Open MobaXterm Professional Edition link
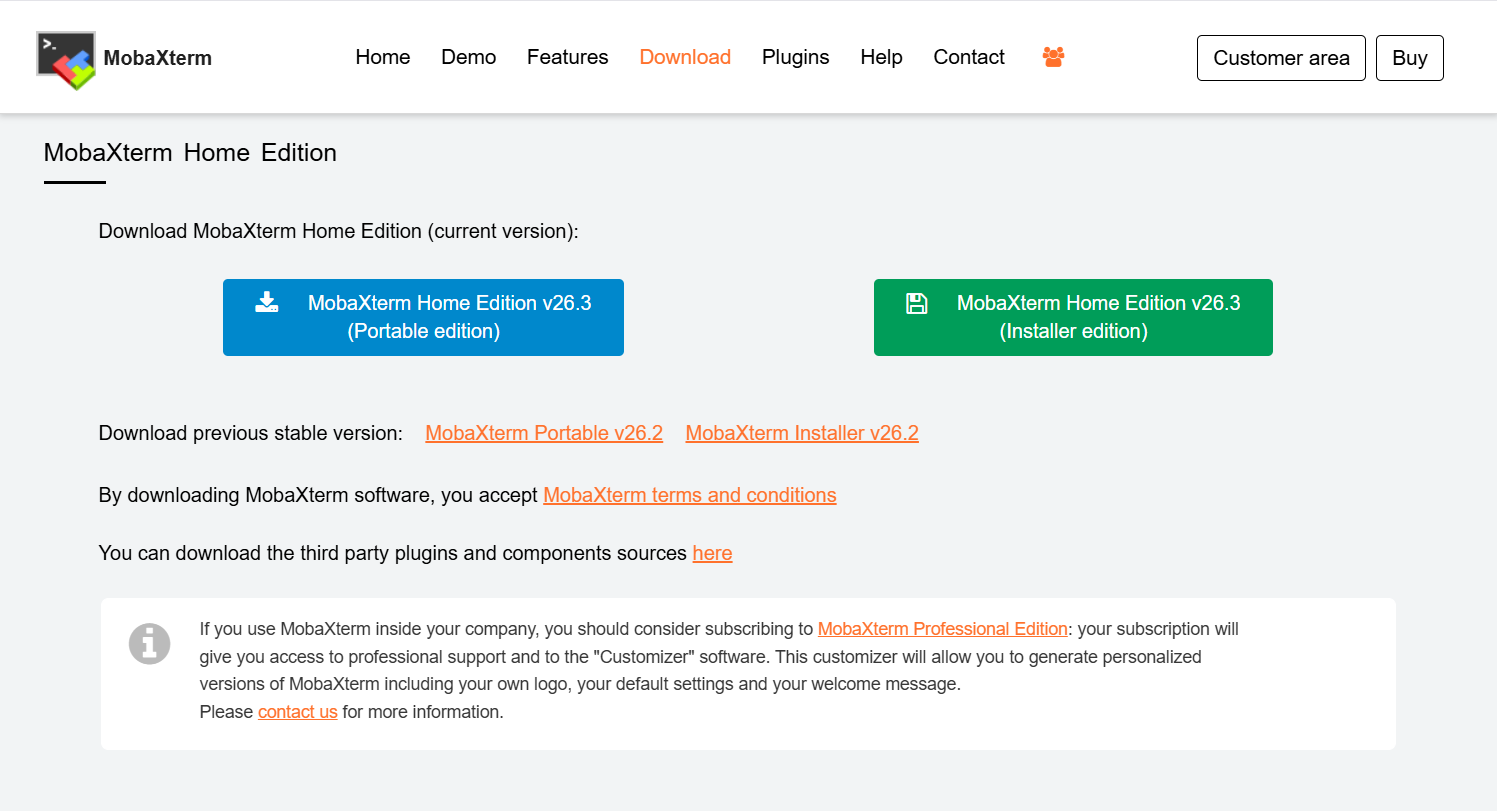 pos(943,629)
